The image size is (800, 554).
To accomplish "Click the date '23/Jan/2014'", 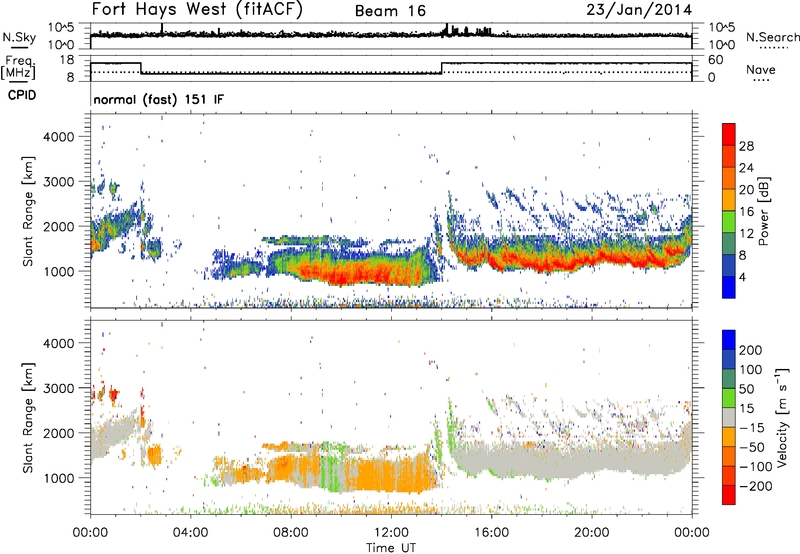I will pyautogui.click(x=639, y=10).
